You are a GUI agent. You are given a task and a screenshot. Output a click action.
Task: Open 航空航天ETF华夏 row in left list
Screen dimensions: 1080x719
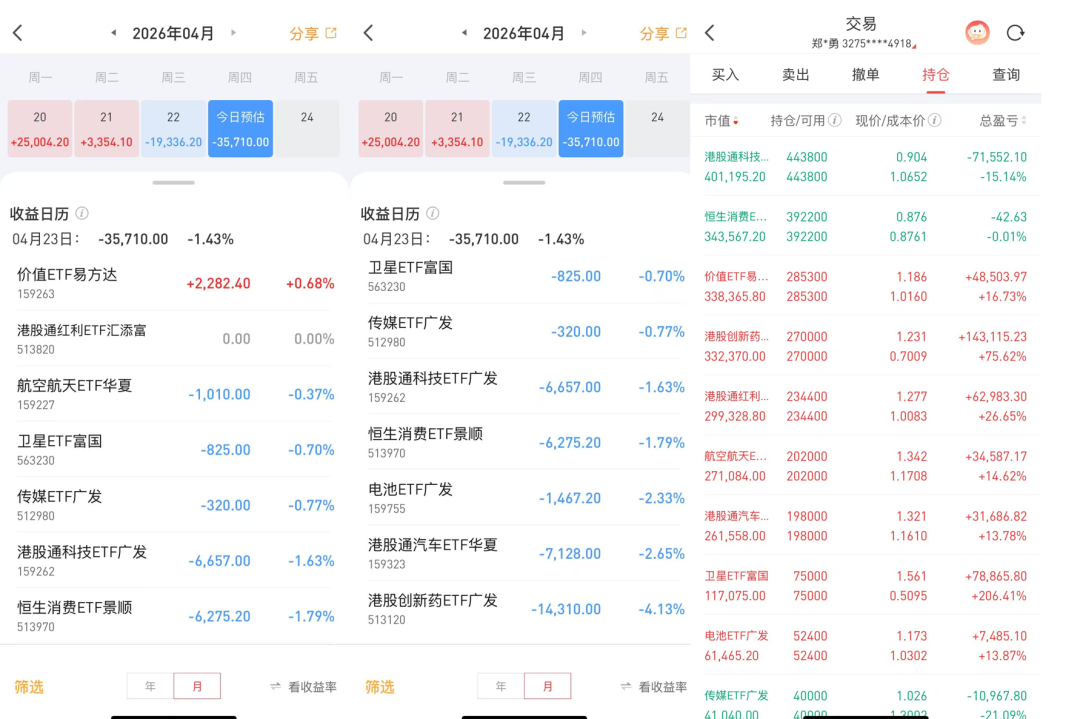click(x=175, y=394)
